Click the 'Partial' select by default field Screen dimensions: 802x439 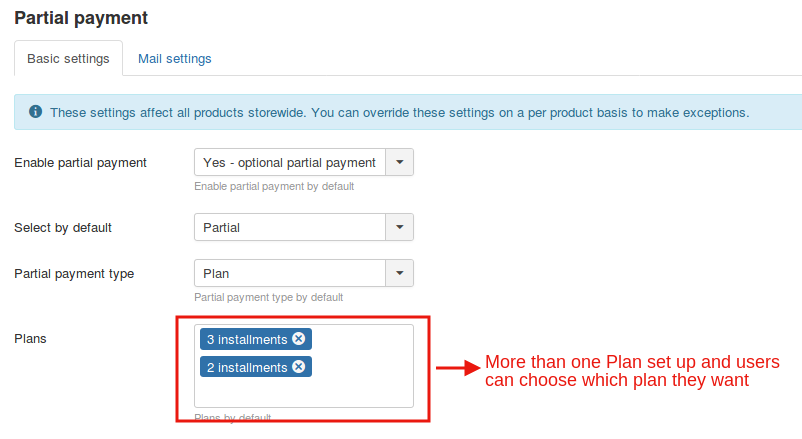[290, 227]
